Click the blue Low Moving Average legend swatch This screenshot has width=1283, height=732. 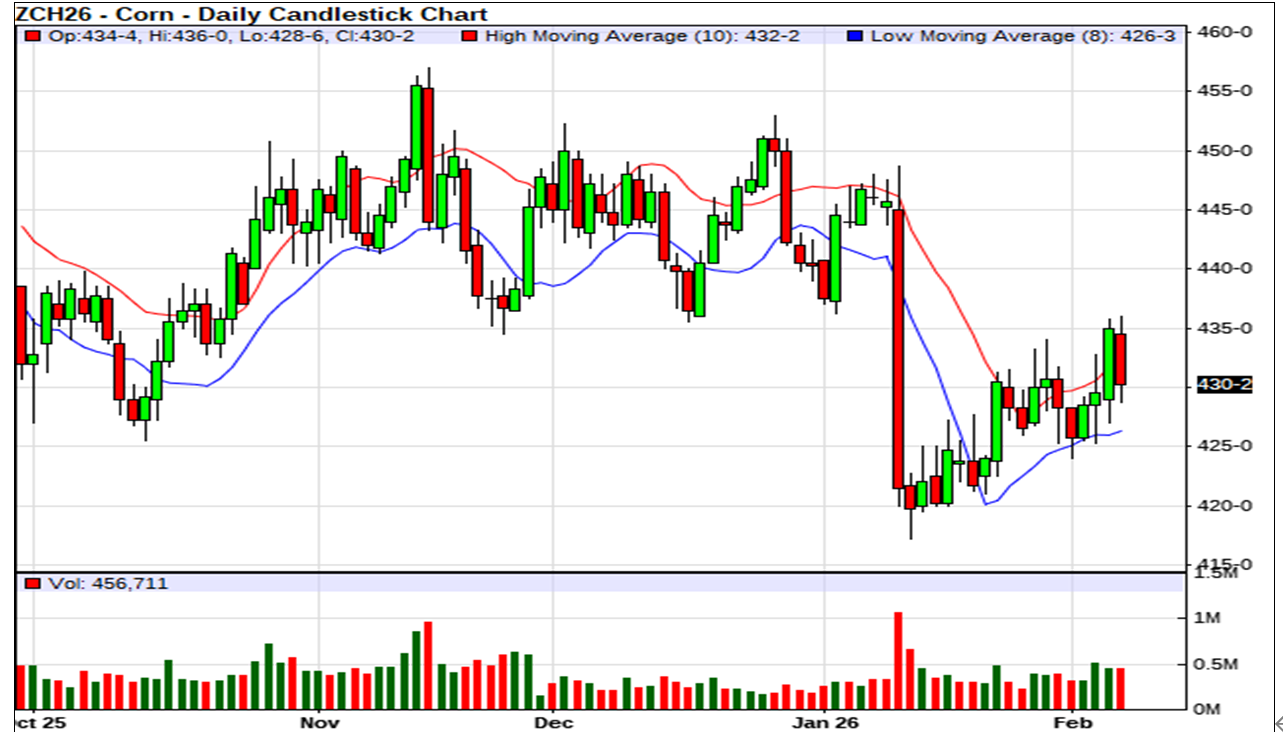[854, 37]
